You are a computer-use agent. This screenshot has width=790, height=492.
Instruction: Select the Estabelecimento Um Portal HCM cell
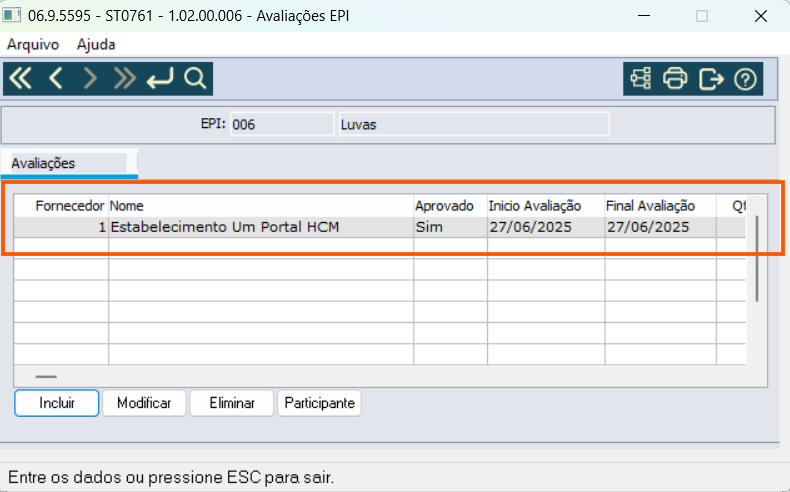[261, 227]
